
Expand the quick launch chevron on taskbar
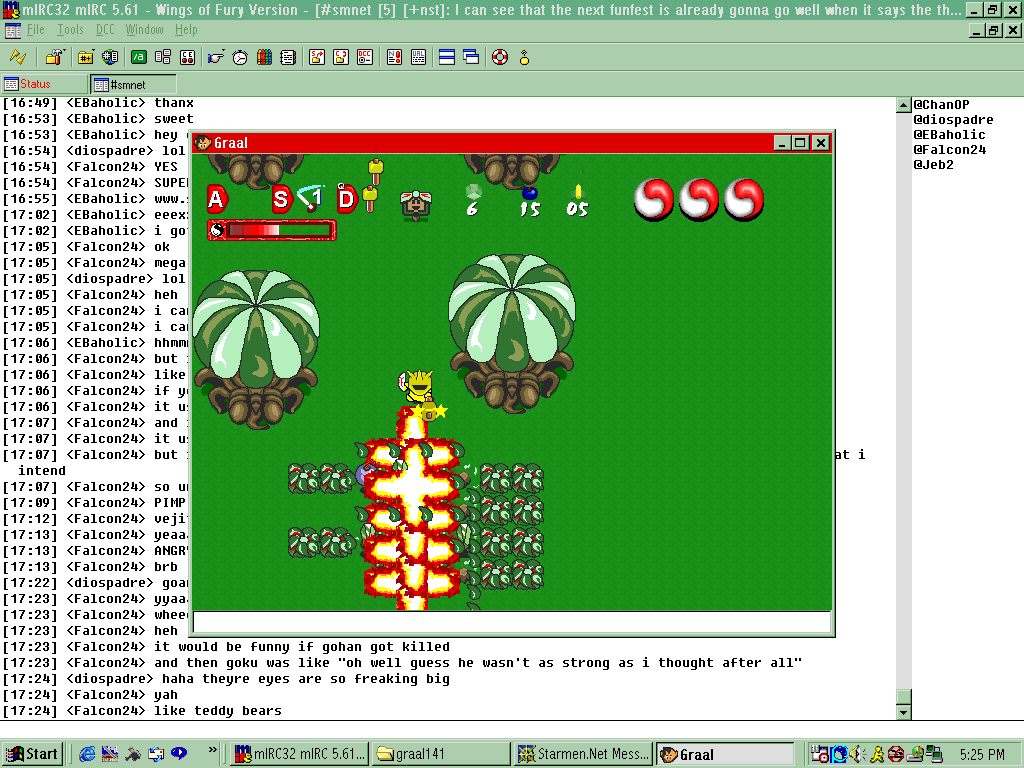coord(212,750)
